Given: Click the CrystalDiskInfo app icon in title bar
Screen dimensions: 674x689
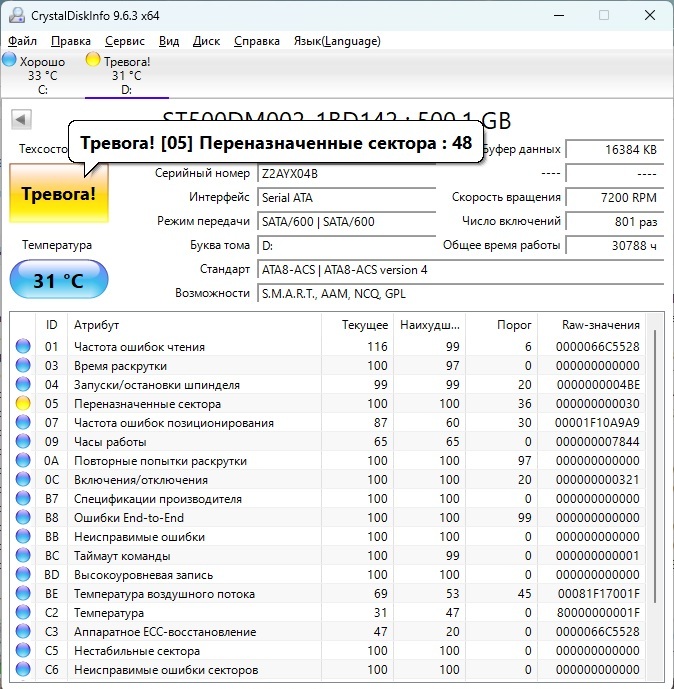Looking at the screenshot, I should (x=17, y=15).
